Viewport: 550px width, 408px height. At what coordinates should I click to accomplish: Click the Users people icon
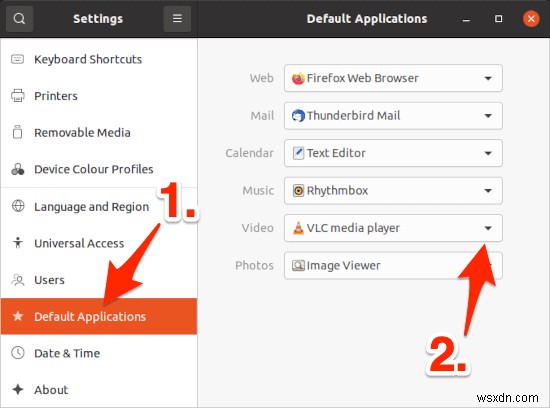[x=18, y=280]
